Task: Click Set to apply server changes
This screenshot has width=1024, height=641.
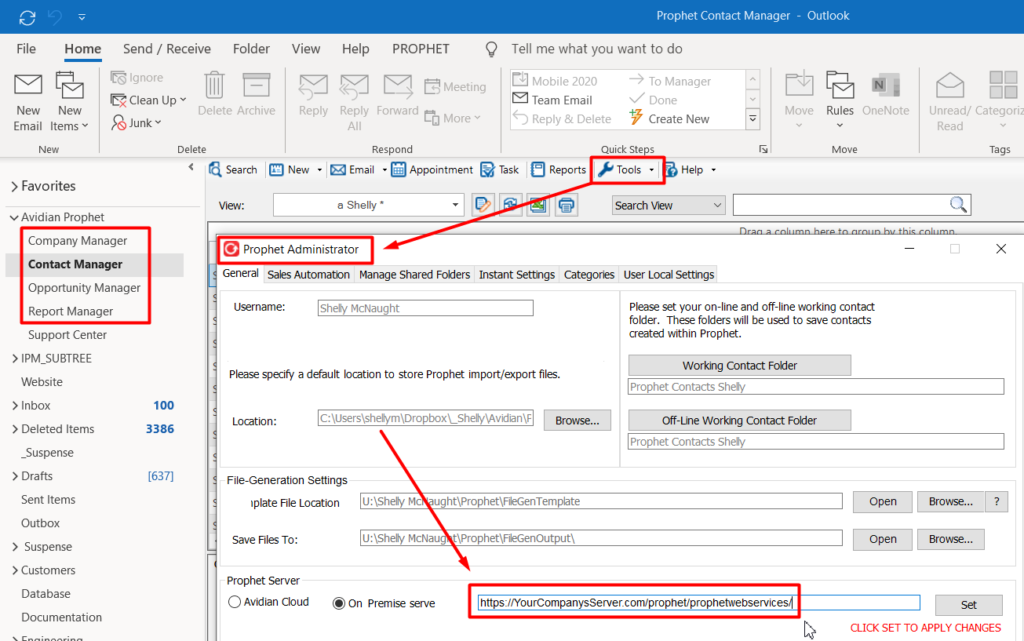Action: pyautogui.click(x=968, y=605)
